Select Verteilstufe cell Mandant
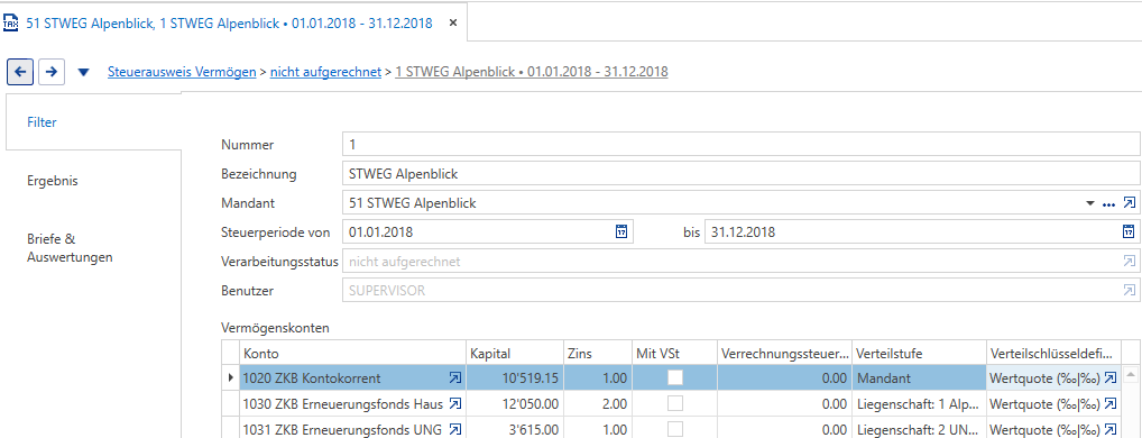 point(920,378)
